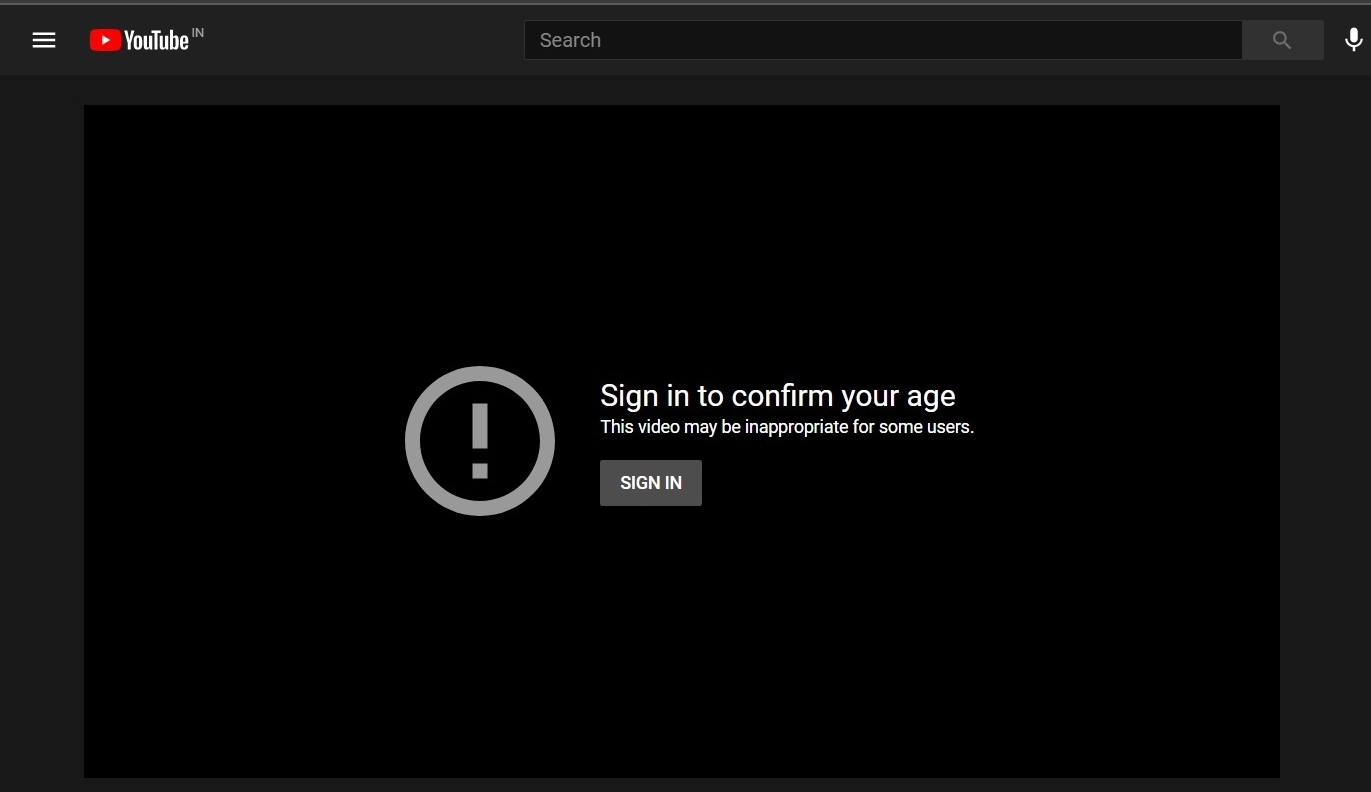Open the sidebar using the menu icon
This screenshot has width=1371, height=792.
43,40
